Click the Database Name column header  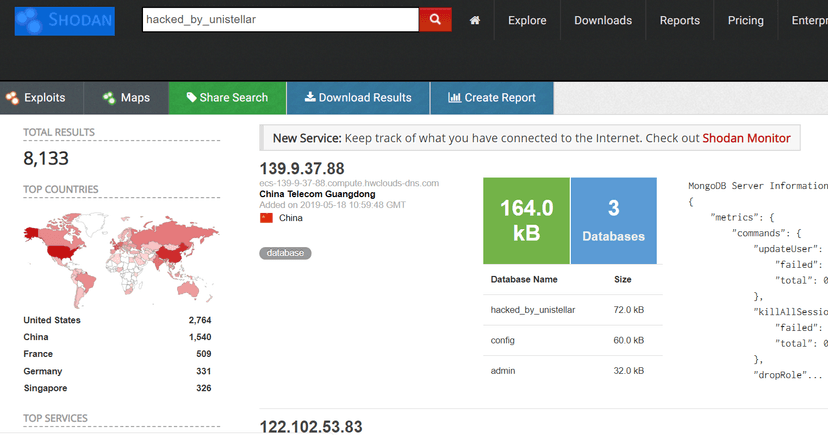[524, 279]
